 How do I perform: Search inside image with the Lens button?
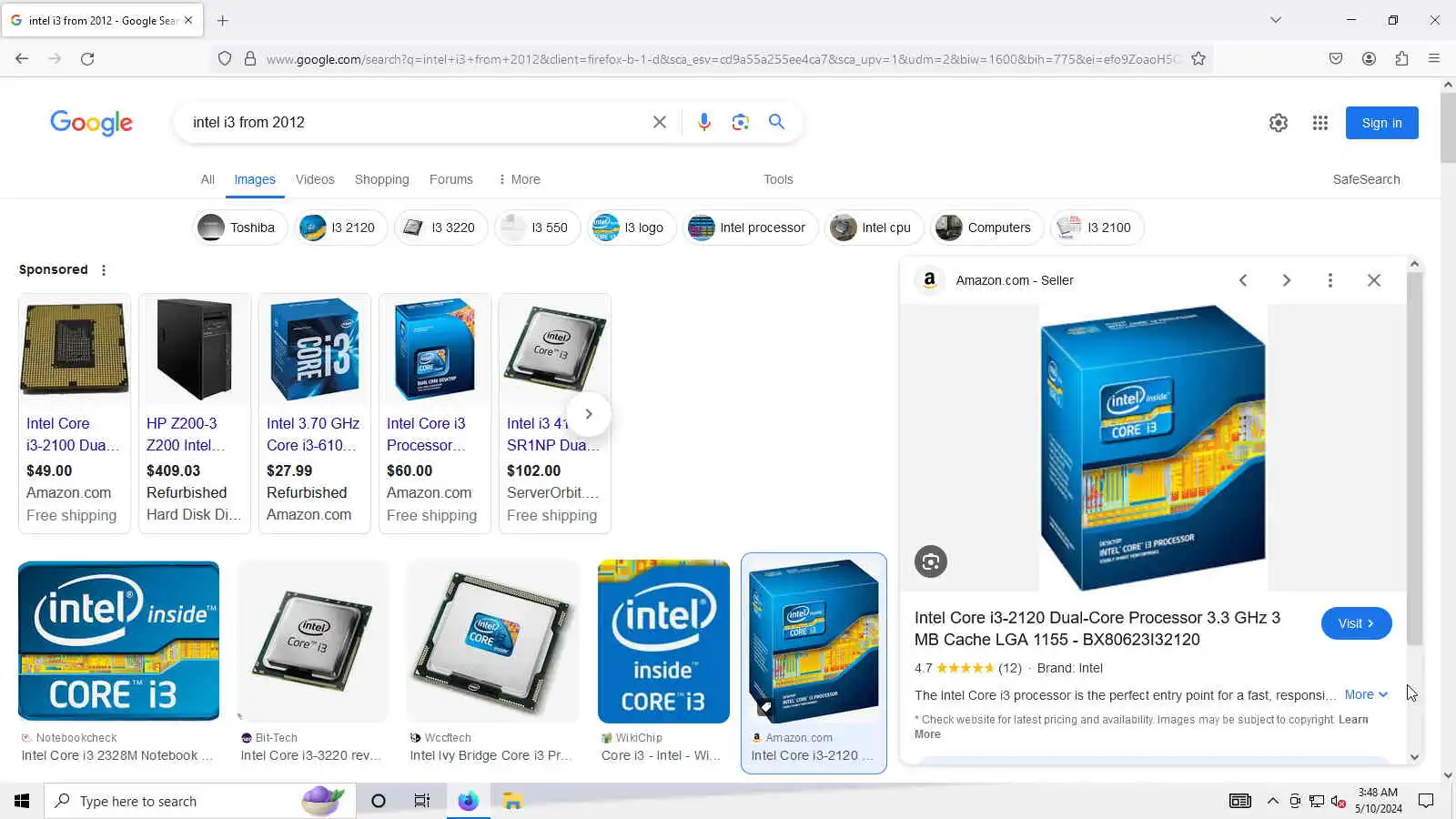tap(931, 561)
